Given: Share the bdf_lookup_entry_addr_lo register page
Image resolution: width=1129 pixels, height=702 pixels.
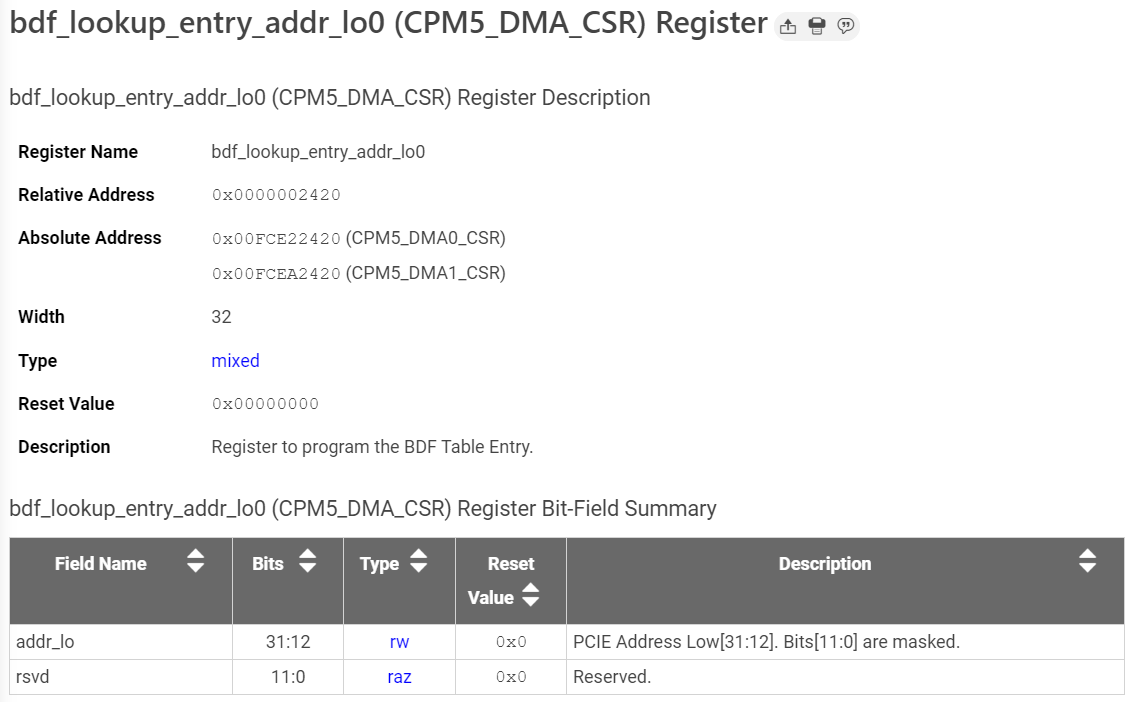Looking at the screenshot, I should point(787,26).
